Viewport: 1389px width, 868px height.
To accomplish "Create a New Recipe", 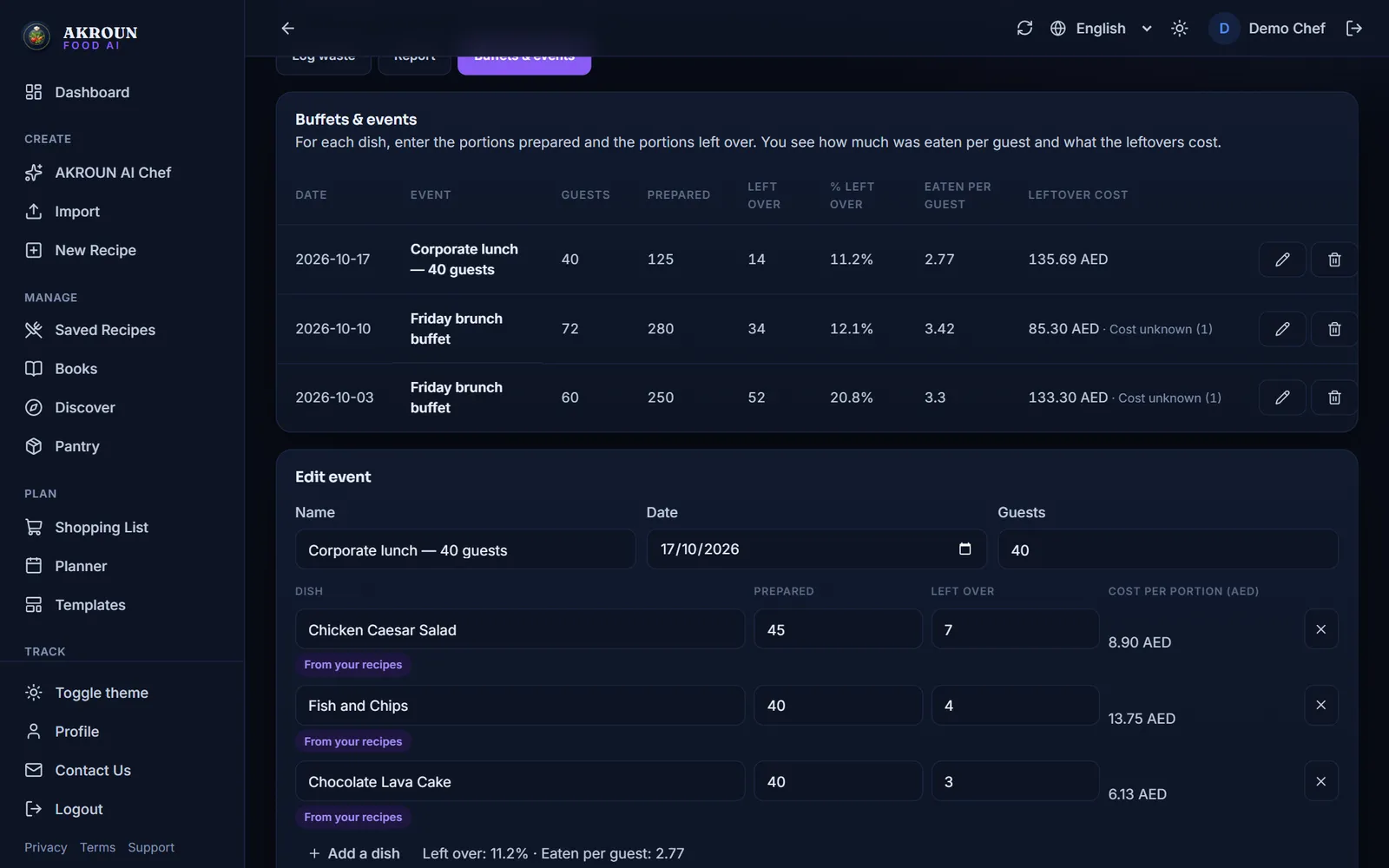I will click(122, 250).
